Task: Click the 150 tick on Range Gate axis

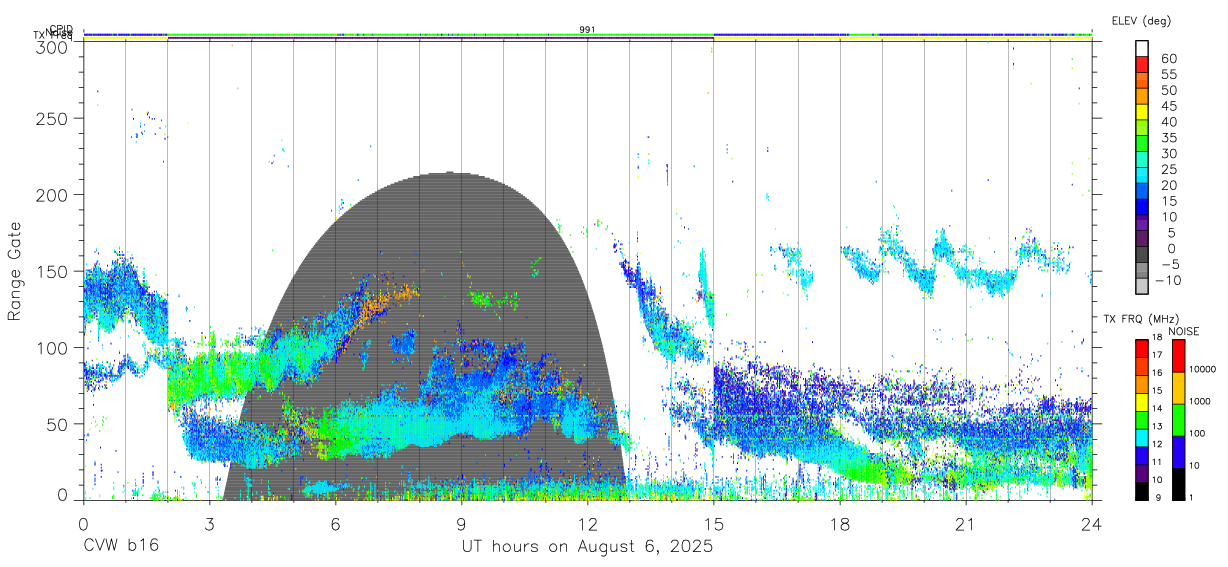Action: (x=52, y=271)
